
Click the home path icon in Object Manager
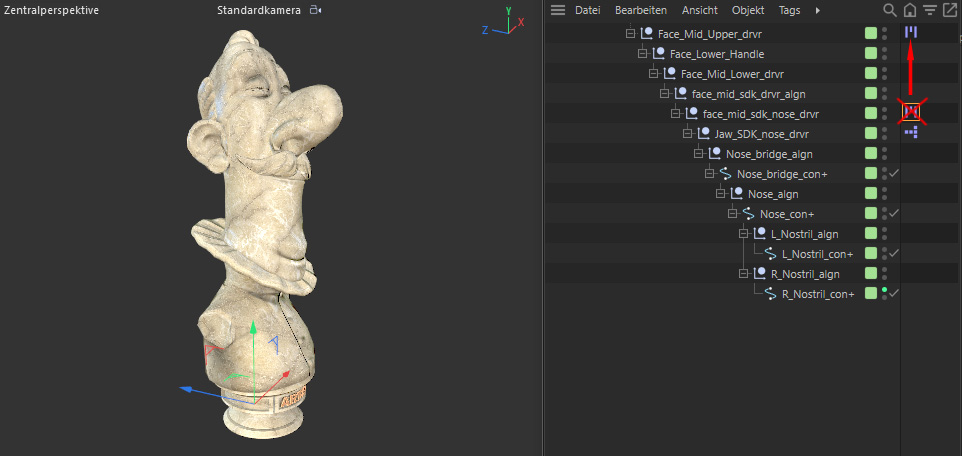(910, 10)
